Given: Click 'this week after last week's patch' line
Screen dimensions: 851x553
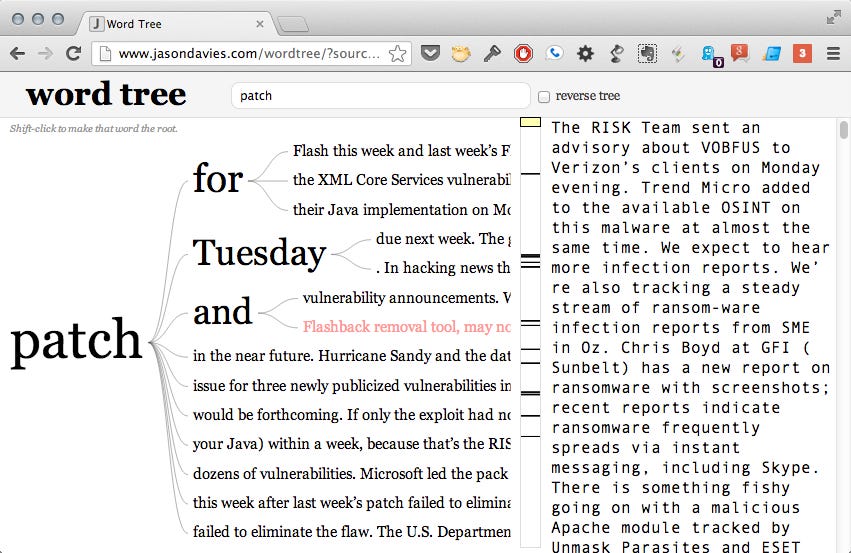Looking at the screenshot, I should [x=351, y=503].
